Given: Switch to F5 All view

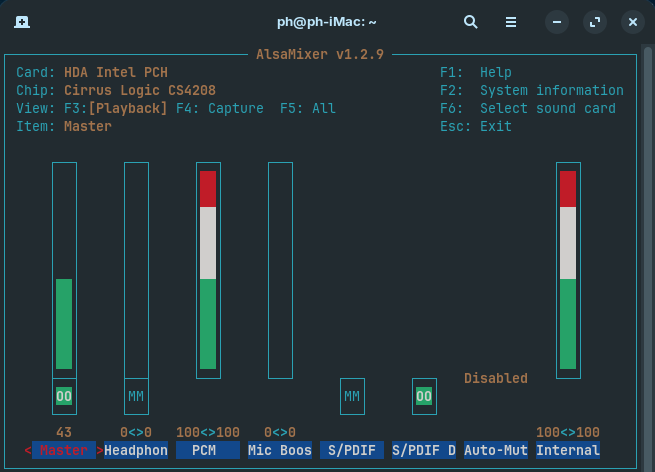Looking at the screenshot, I should click(x=307, y=109).
